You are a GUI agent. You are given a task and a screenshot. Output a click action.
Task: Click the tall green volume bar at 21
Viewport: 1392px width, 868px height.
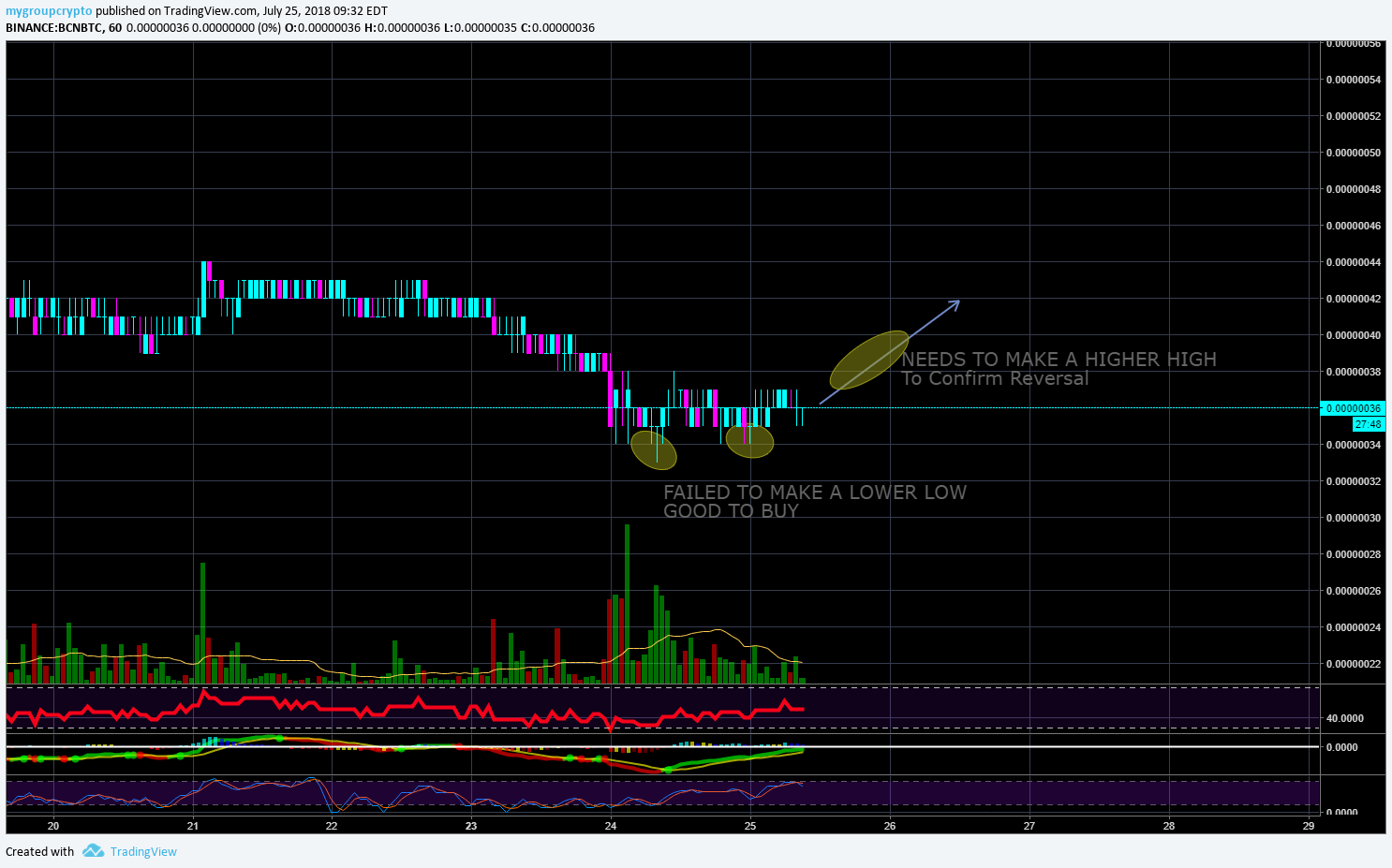coord(202,623)
